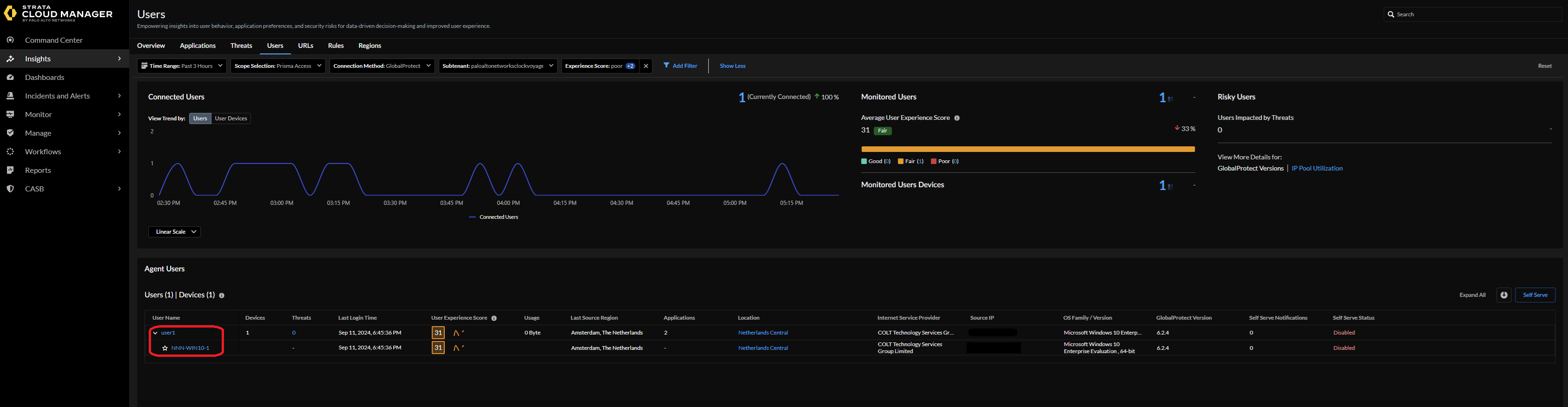Remove the Experience Score filter with X
The height and width of the screenshot is (407, 1568).
(646, 66)
